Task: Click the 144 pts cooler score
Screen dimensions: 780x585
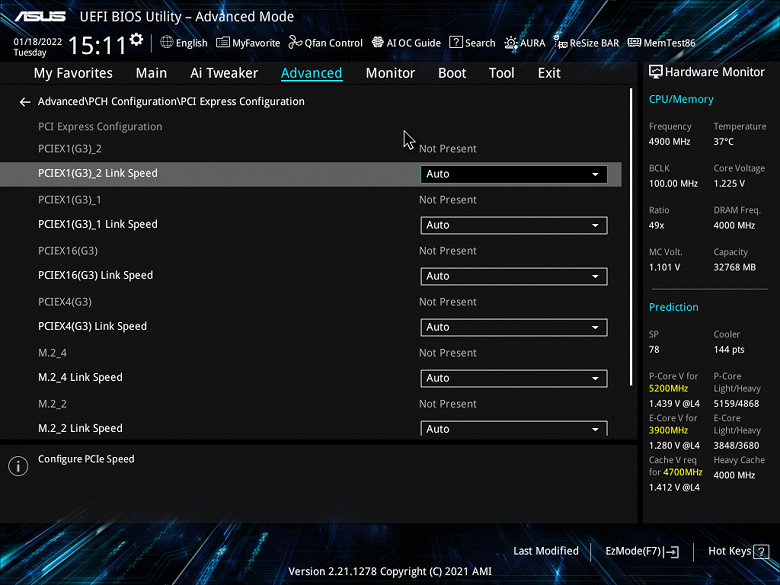Action: pyautogui.click(x=729, y=350)
